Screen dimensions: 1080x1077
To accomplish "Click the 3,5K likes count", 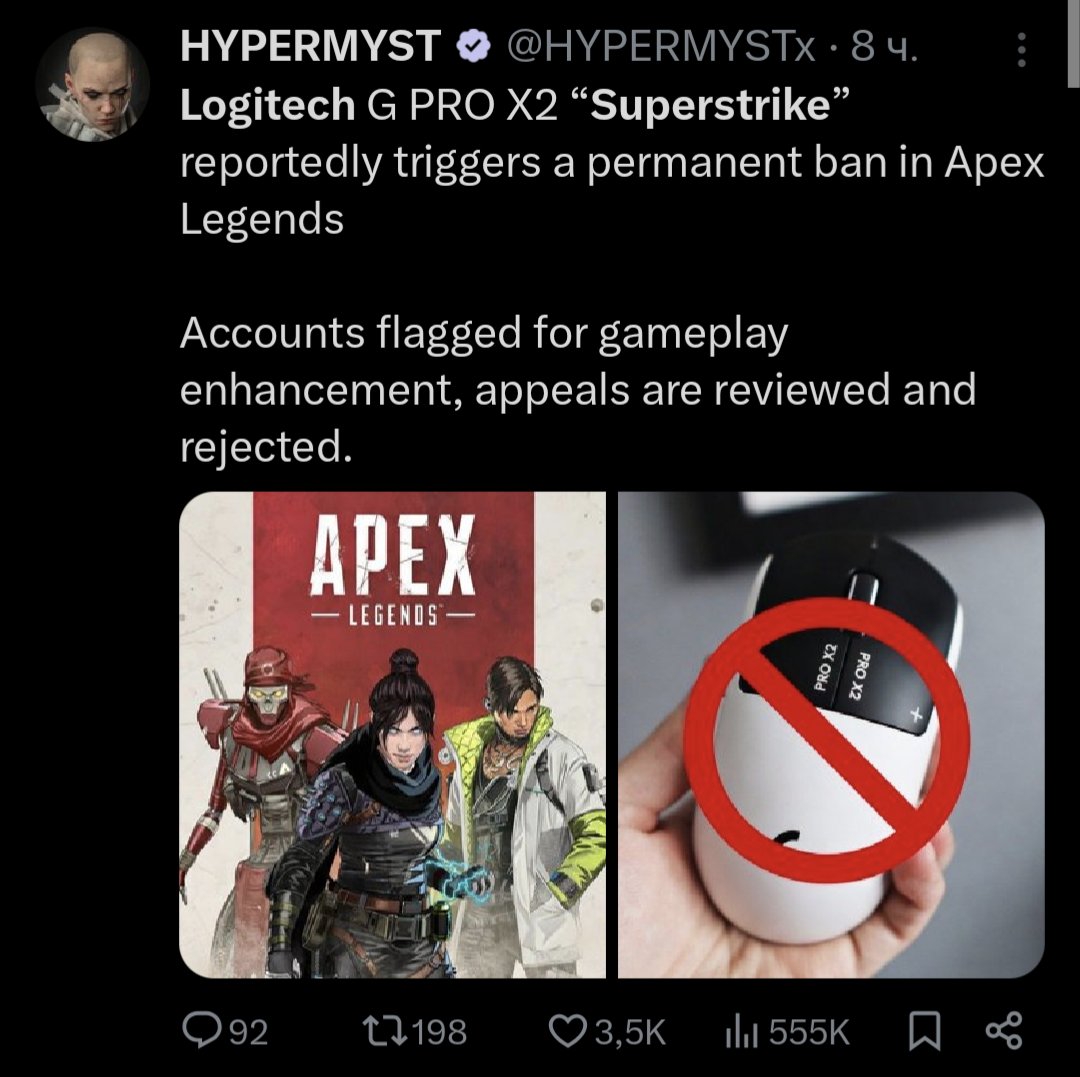I will 631,1032.
